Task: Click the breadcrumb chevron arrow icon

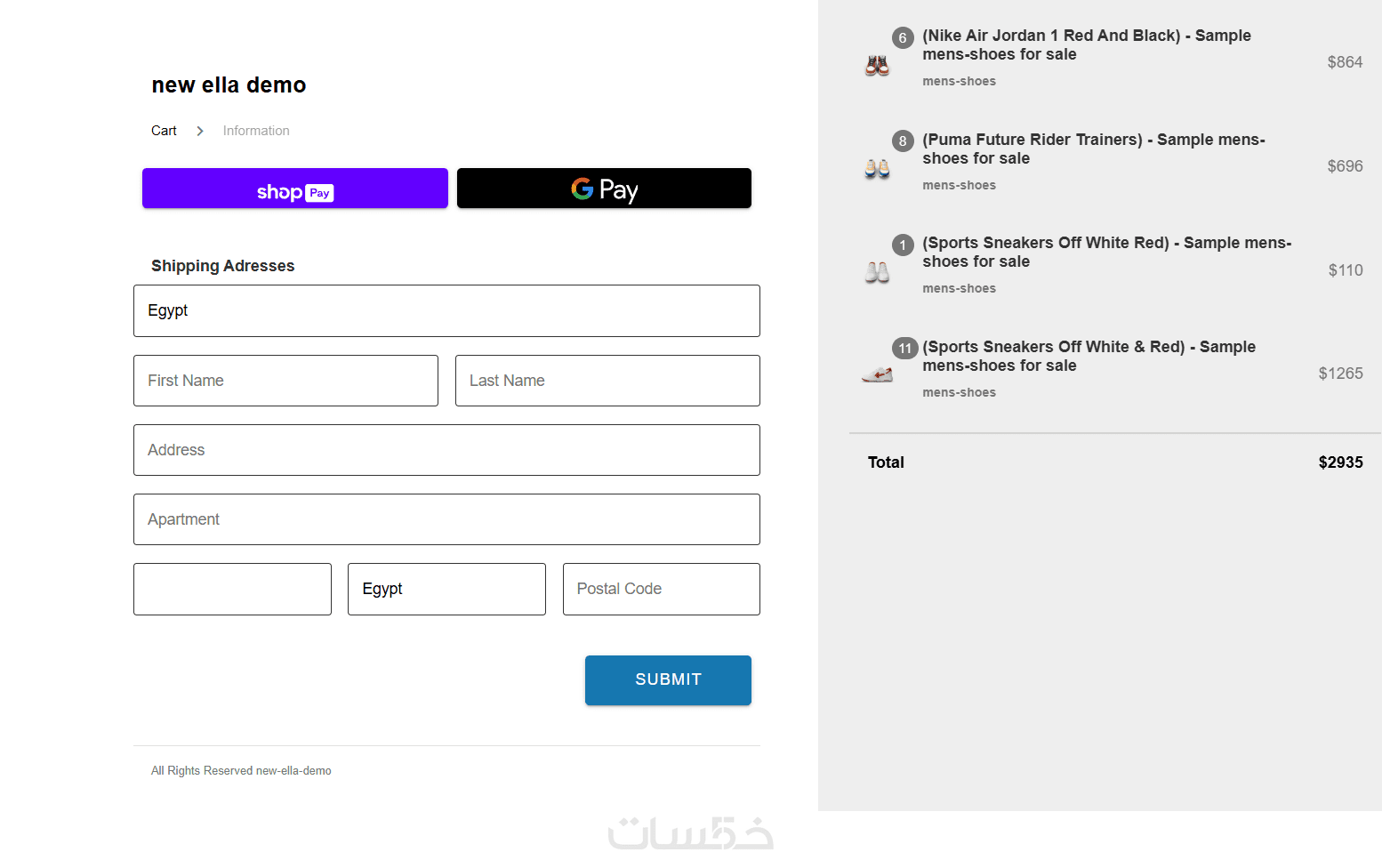Action: 200,131
